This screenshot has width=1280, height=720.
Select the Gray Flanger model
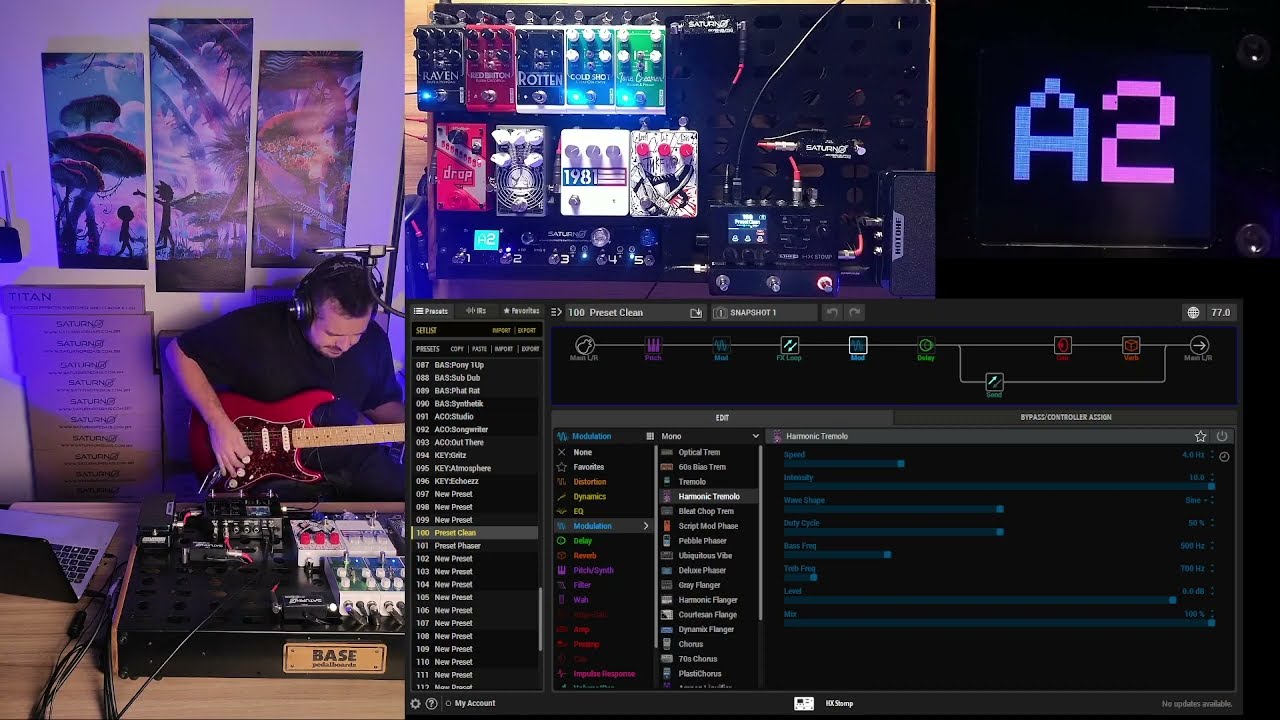click(x=707, y=585)
